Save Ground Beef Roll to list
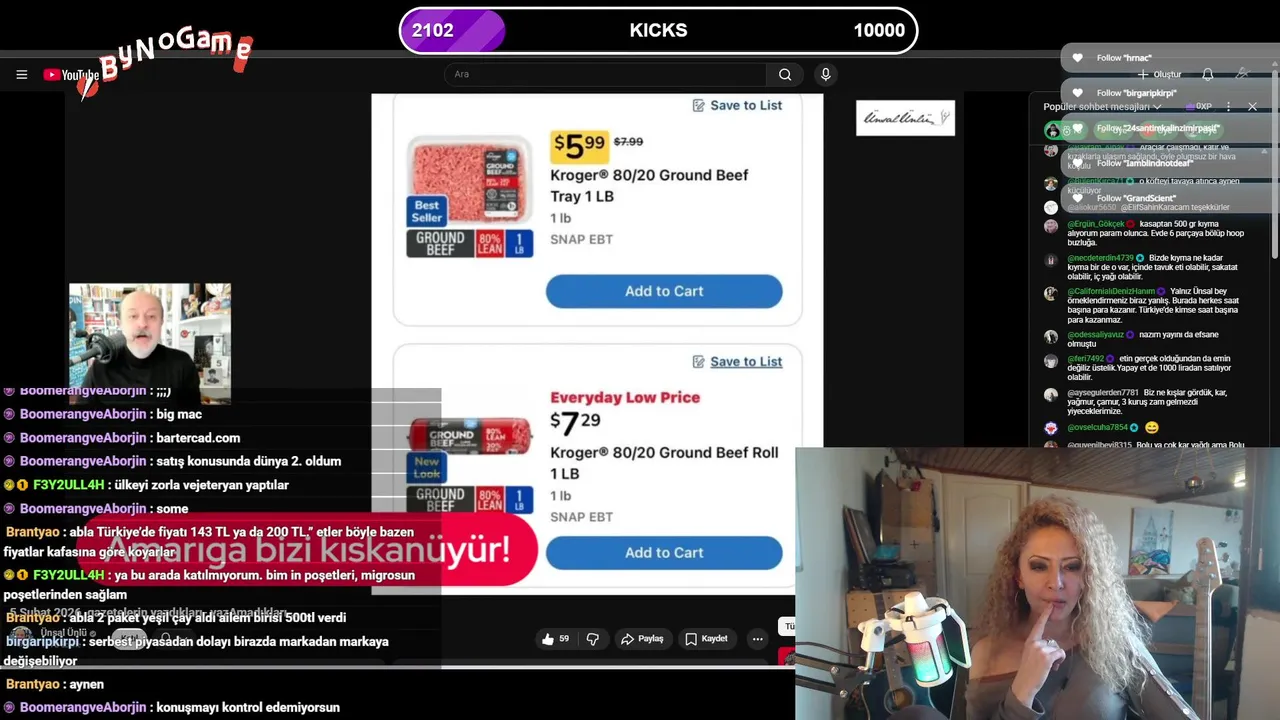The width and height of the screenshot is (1280, 720). click(x=737, y=362)
